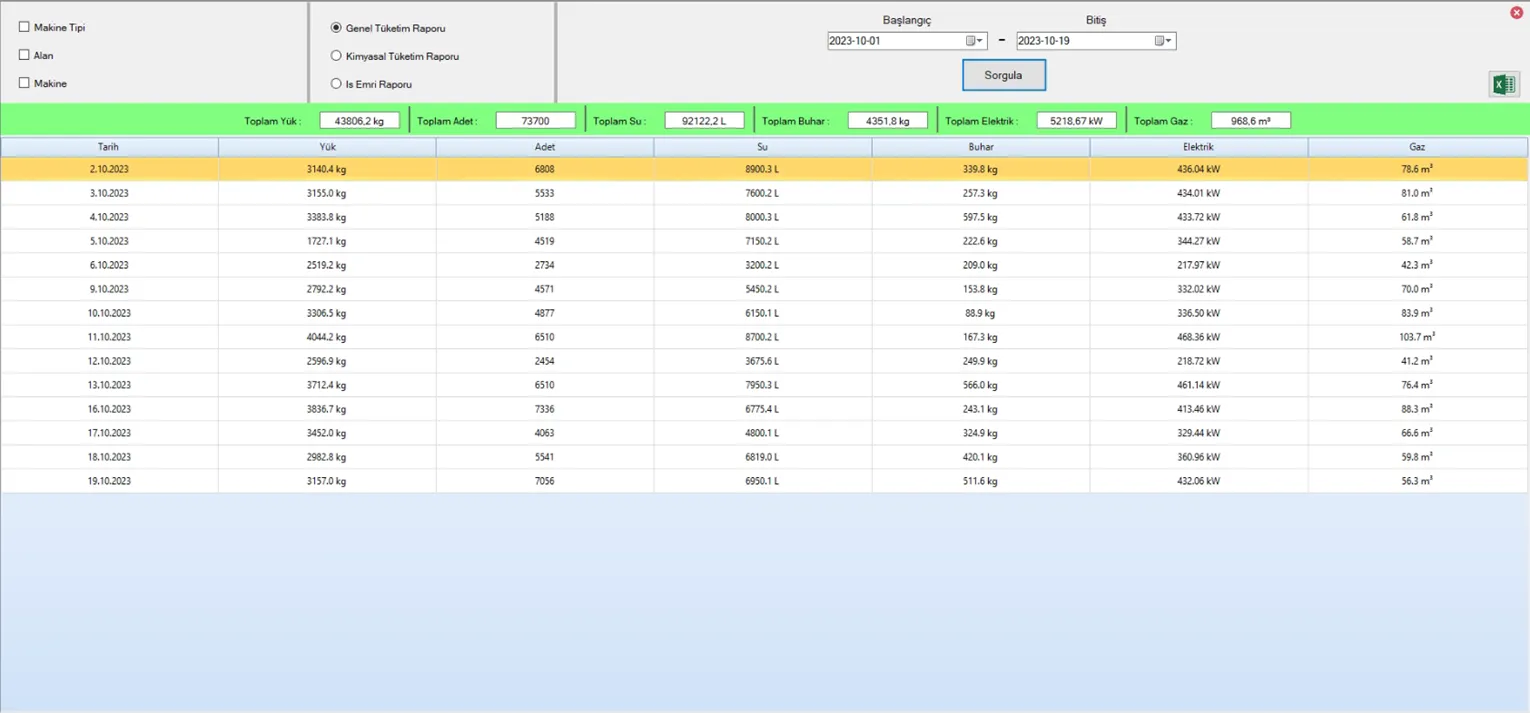
Task: Open the Başlangıç date calendar picker
Action: tap(974, 41)
